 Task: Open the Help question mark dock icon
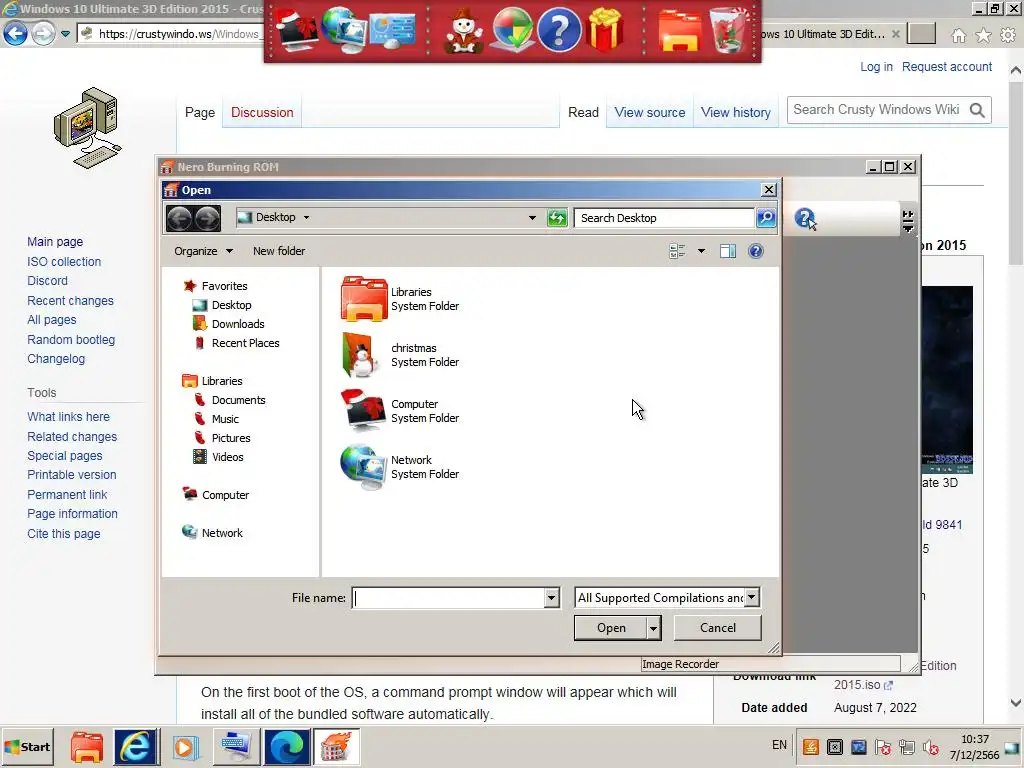[559, 29]
